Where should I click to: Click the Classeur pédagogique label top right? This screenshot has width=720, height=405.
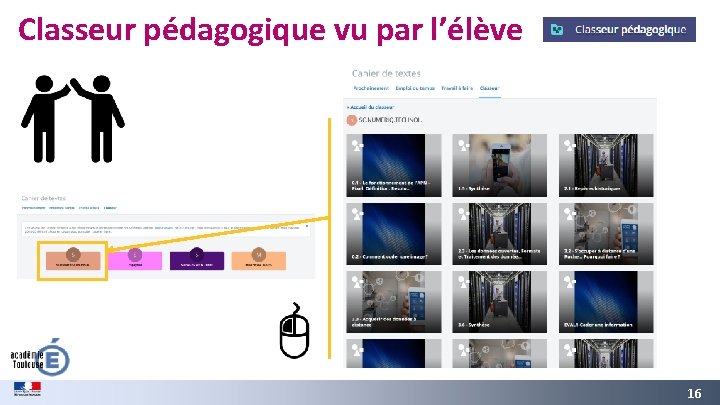click(630, 29)
